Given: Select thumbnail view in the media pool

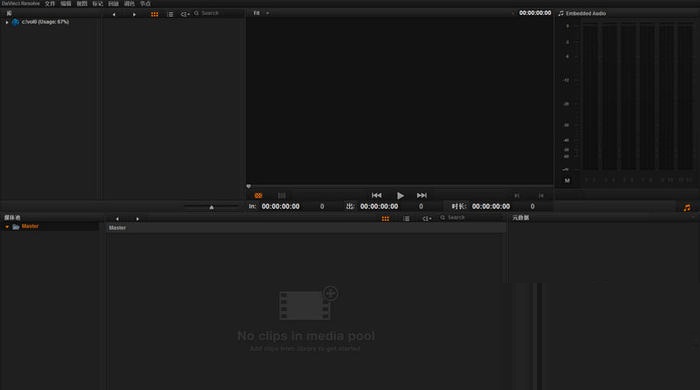Looking at the screenshot, I should coord(385,219).
